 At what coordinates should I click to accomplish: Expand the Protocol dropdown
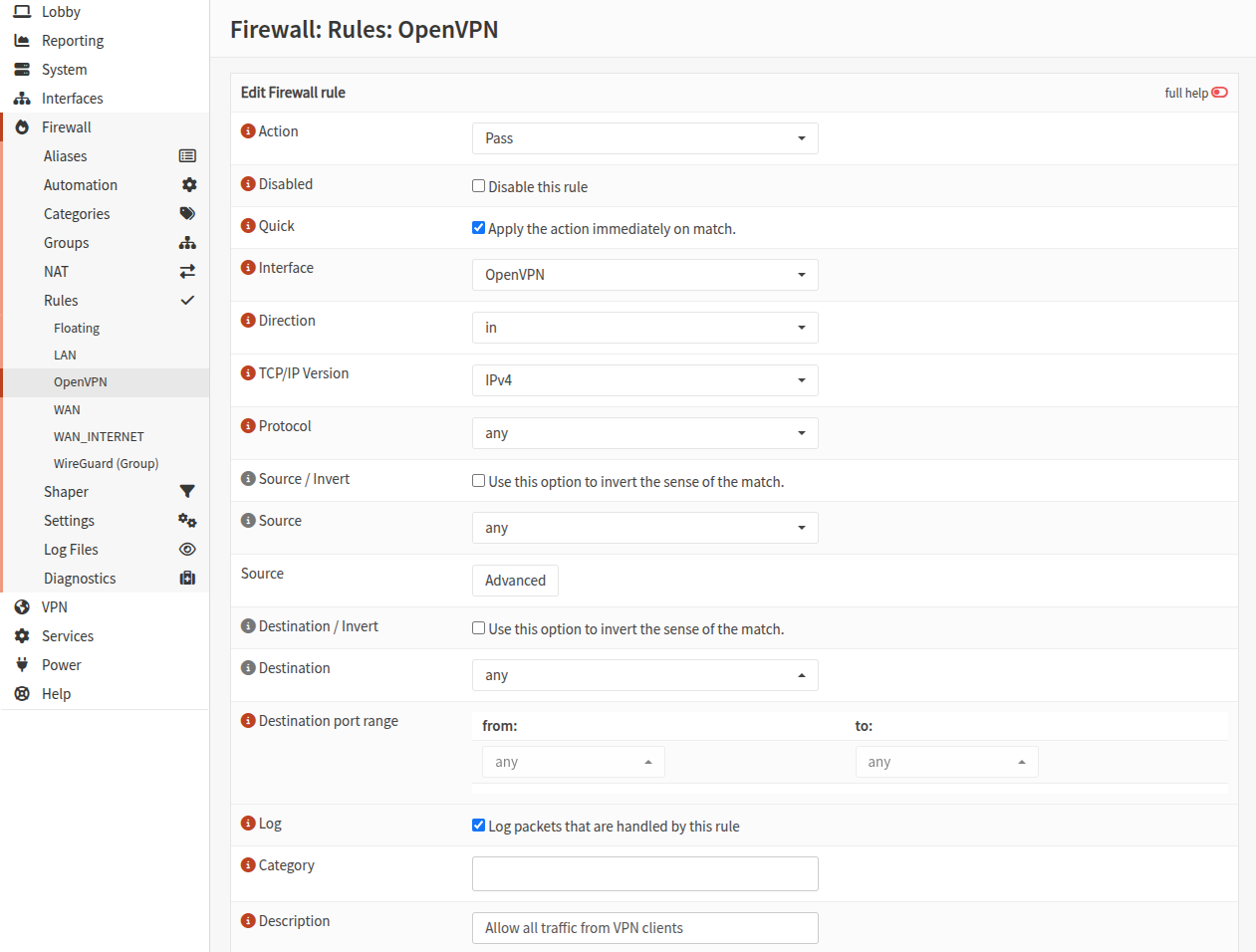(644, 433)
